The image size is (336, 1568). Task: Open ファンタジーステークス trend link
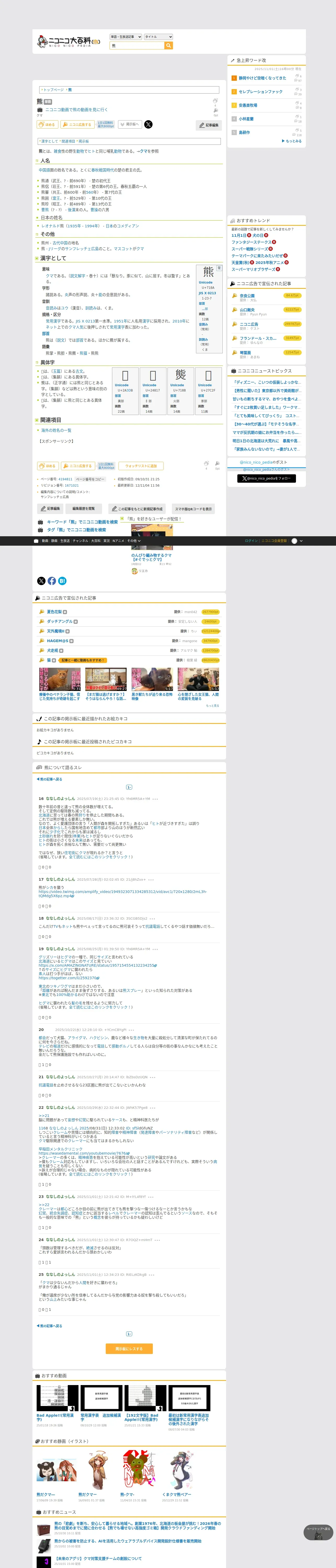251,242
